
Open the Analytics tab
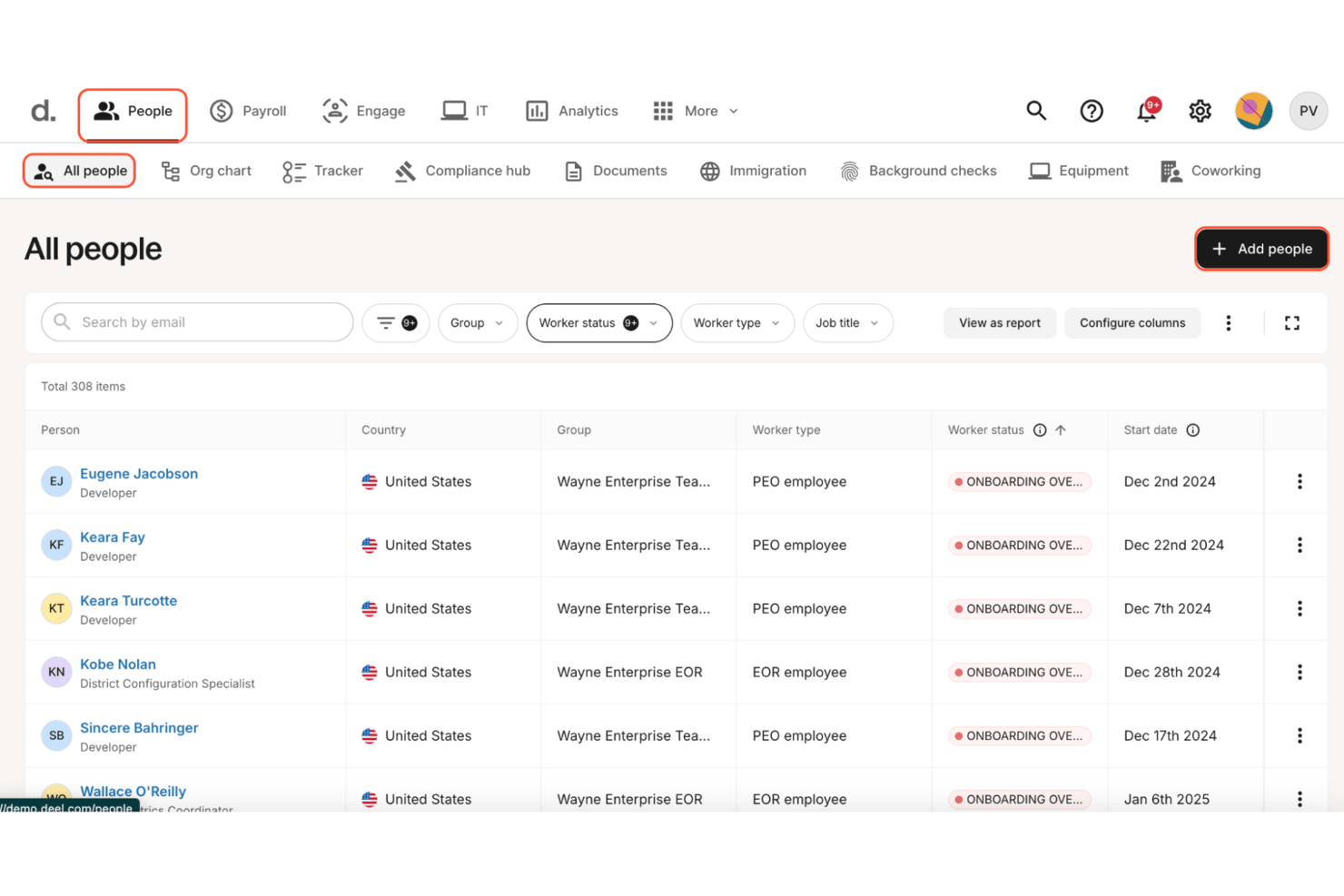tap(571, 111)
